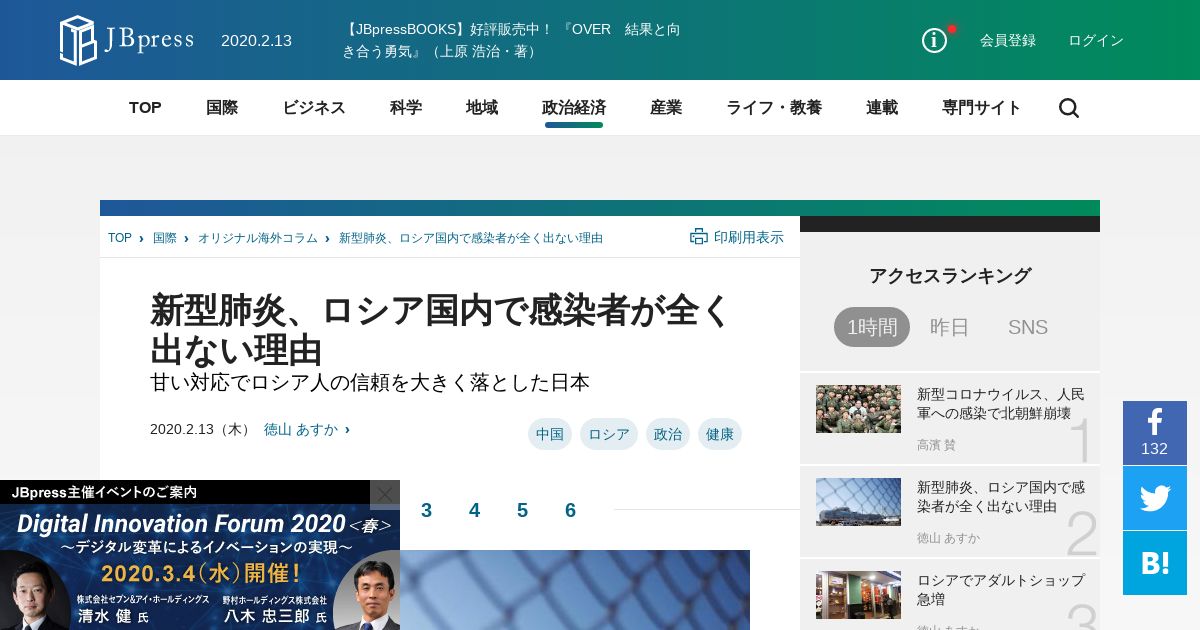
Task: Open ranking article ロシアでアダルトショップ急増
Action: click(x=1000, y=589)
